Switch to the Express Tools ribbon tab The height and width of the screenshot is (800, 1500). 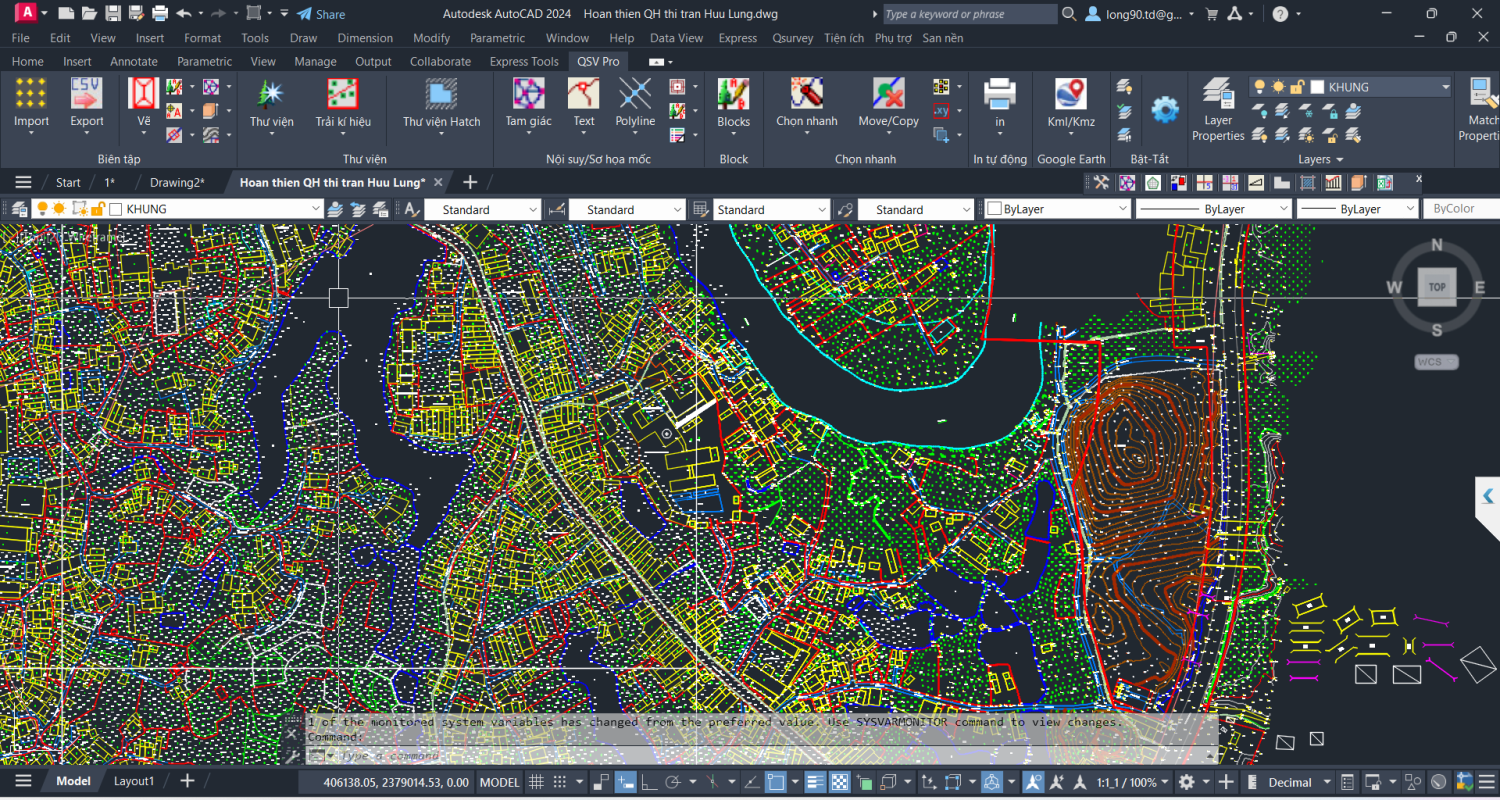coord(524,61)
